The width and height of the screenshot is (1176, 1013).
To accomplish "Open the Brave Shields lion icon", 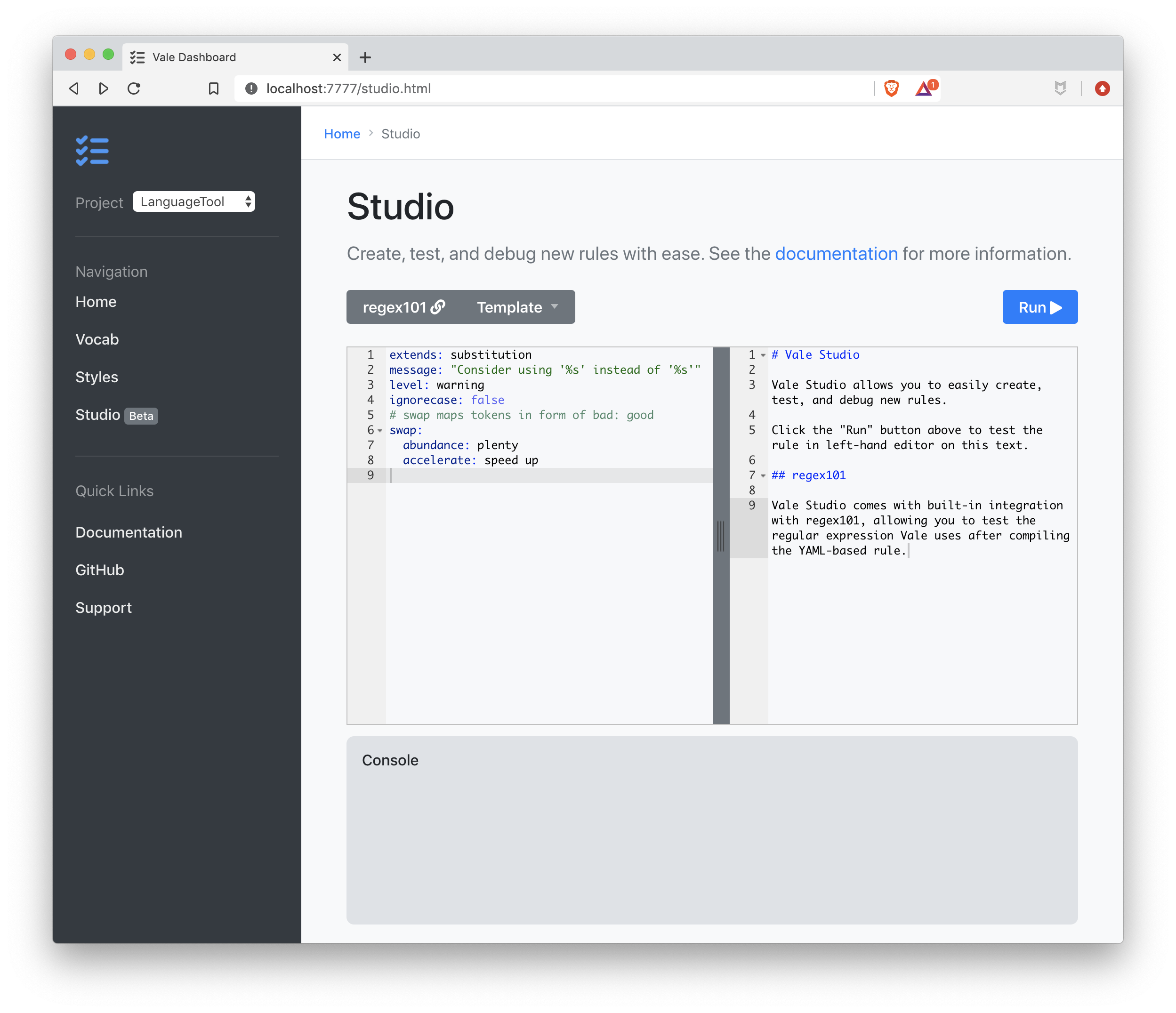I will point(891,88).
